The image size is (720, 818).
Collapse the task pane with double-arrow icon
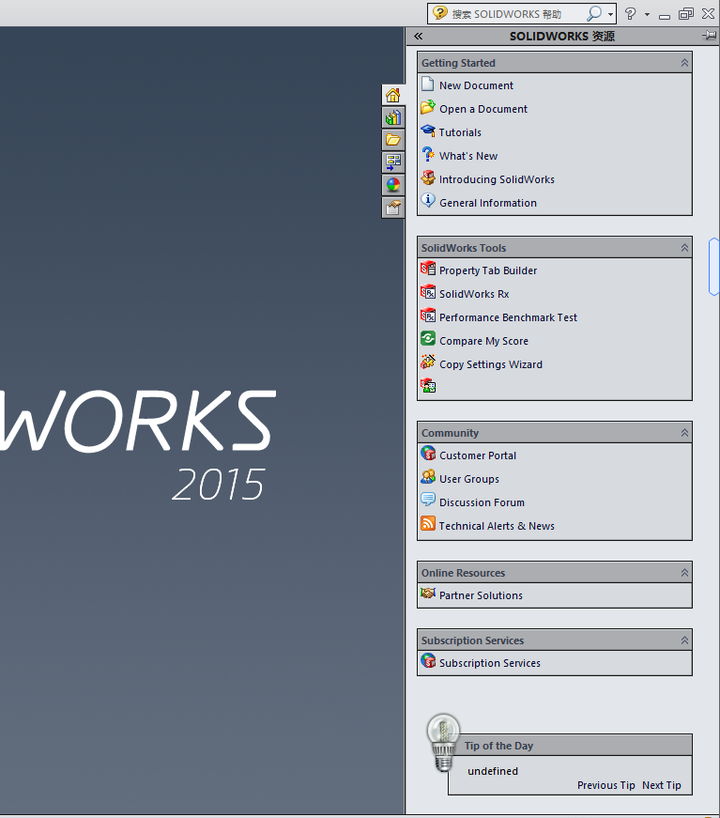[418, 36]
